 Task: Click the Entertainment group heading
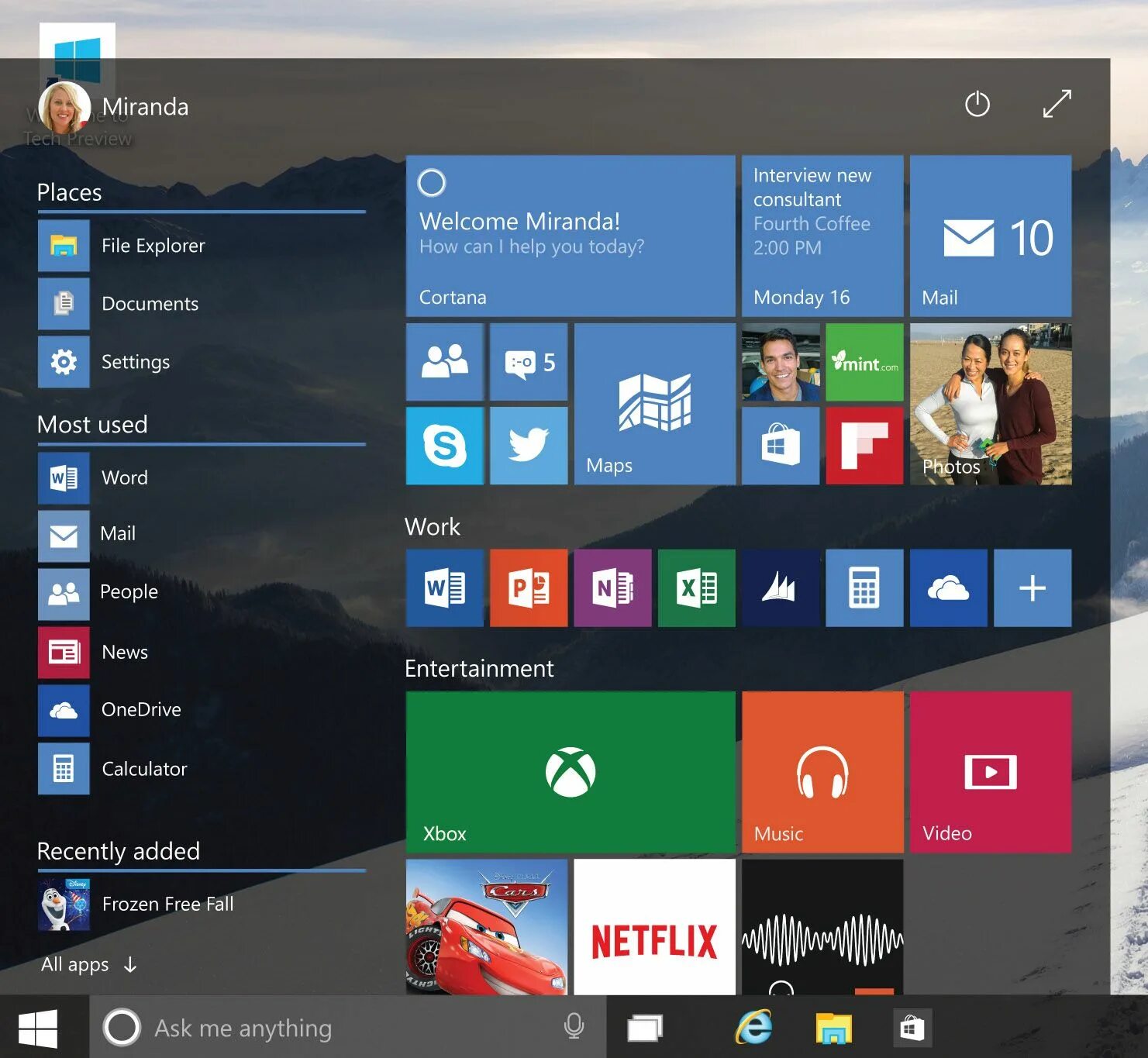point(479,668)
